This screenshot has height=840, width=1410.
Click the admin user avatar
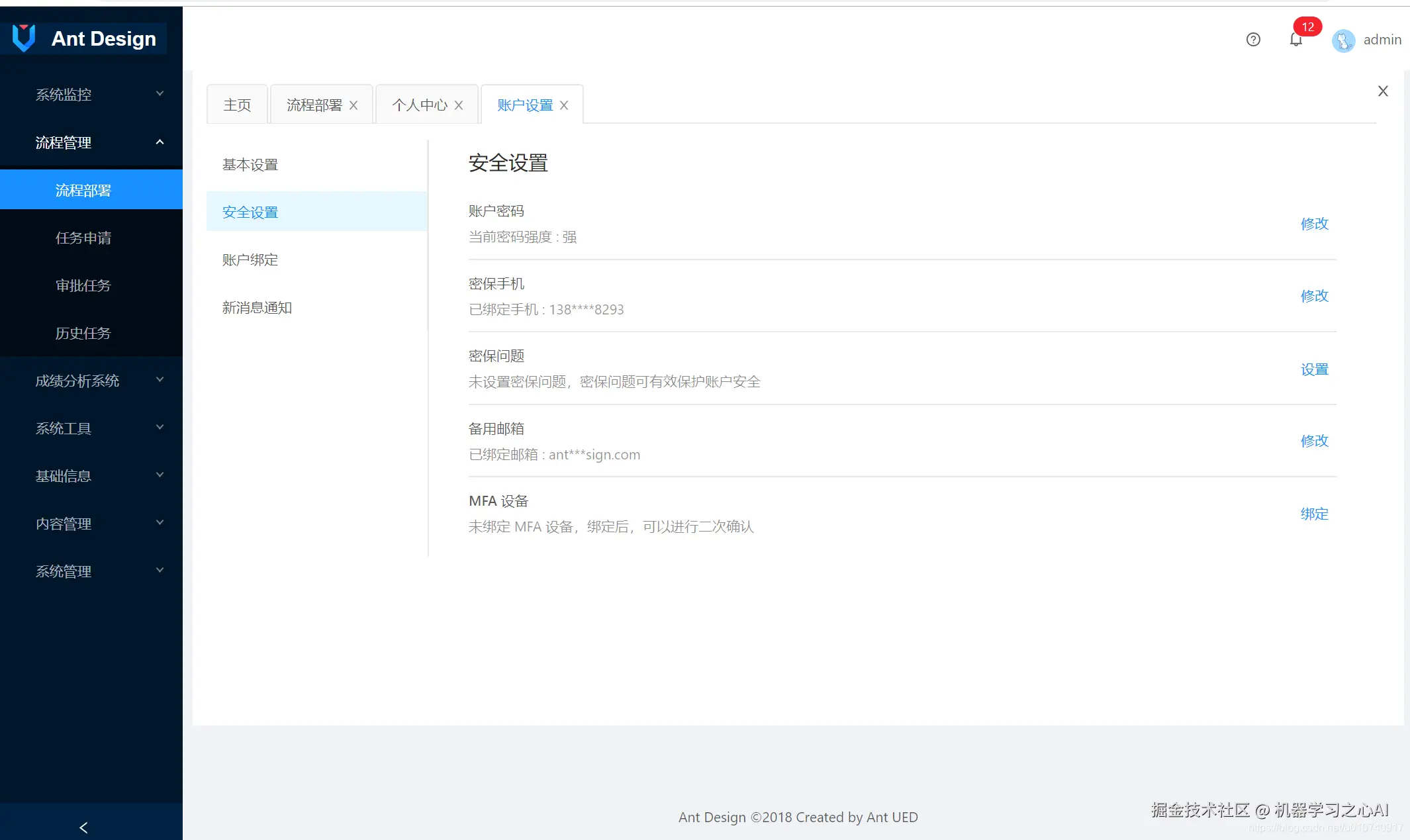pos(1343,40)
